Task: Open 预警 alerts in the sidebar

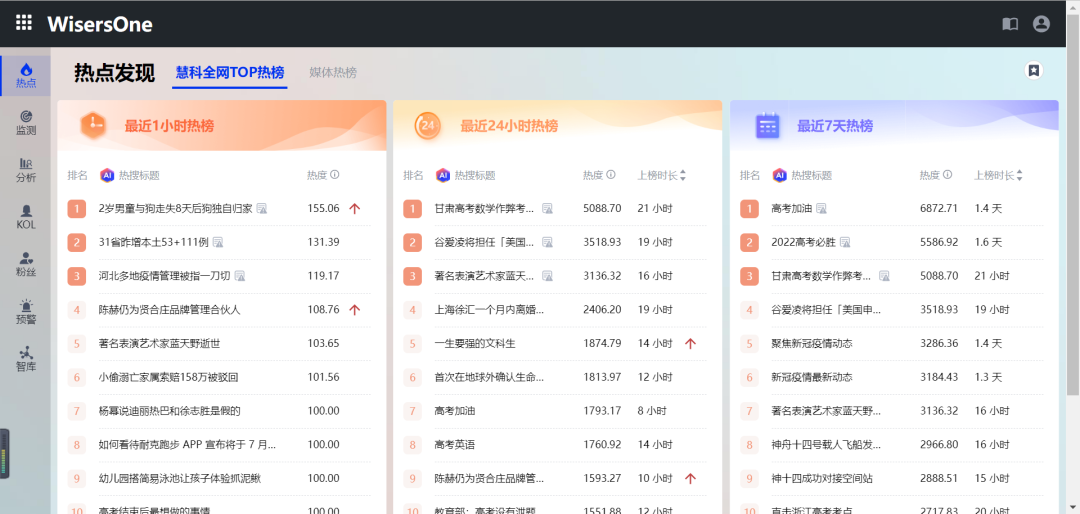Action: [x=26, y=311]
